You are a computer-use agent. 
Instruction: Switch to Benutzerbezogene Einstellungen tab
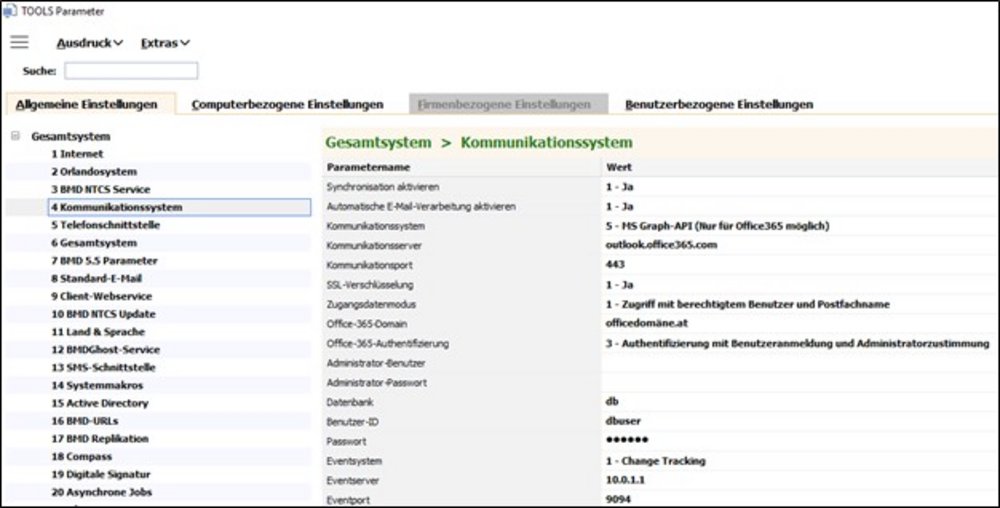pyautogui.click(x=718, y=104)
